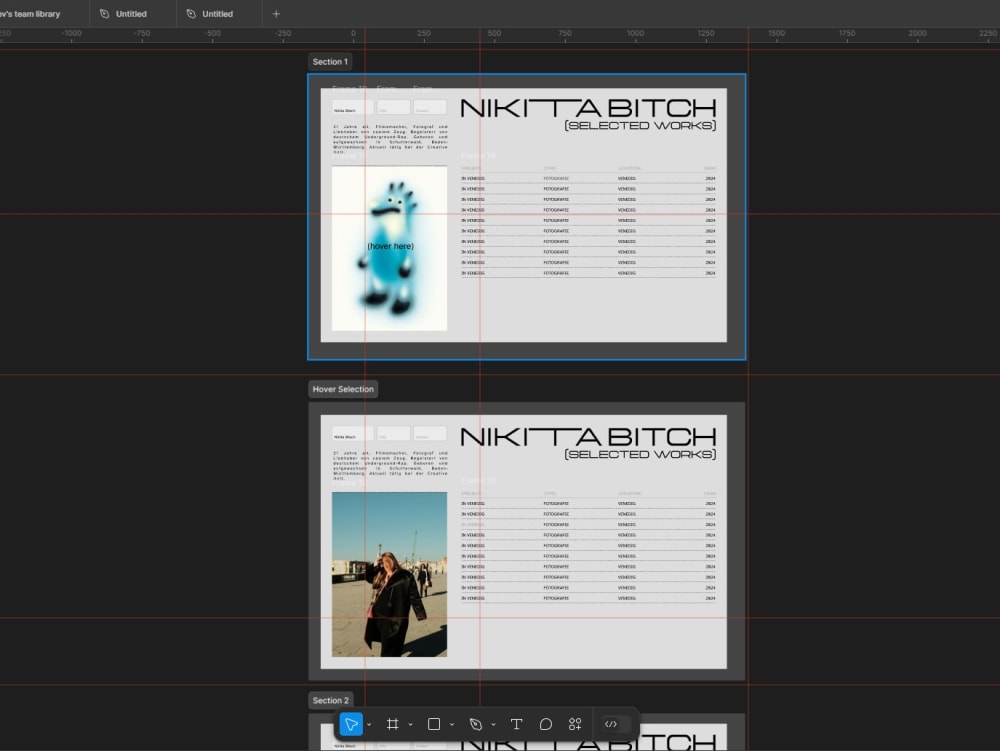Open the Actions and components tool
This screenshot has width=1000, height=751.
[575, 724]
